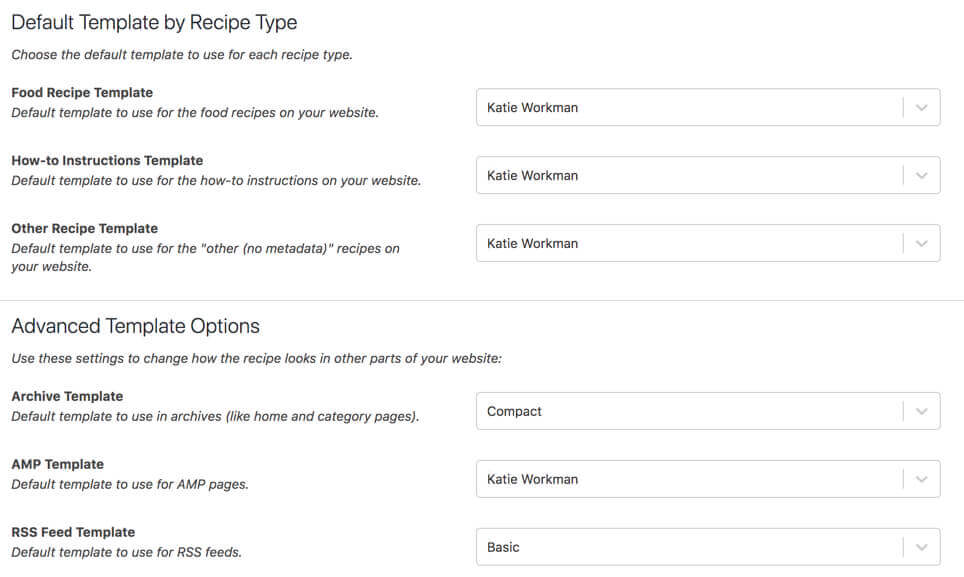Click the Other Recipe Template label

[84, 228]
